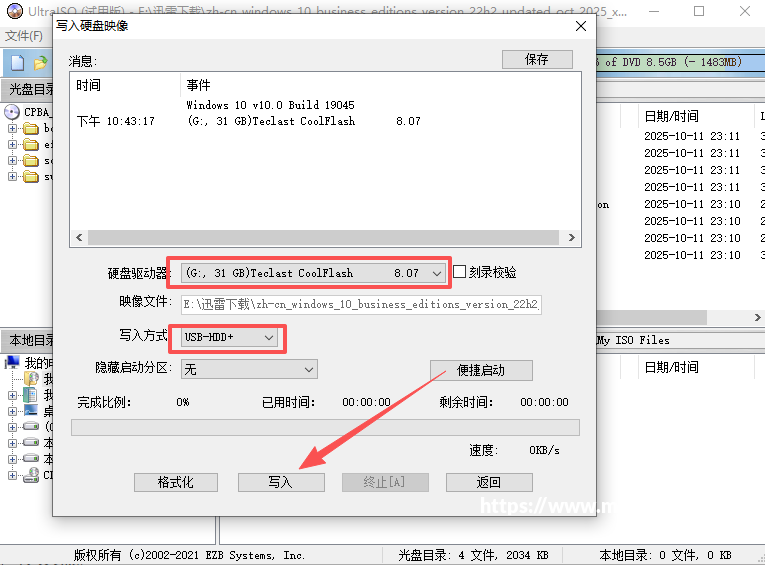Expand the My Documents node in local tree
Screen dimensions: 765x565
tap(12, 395)
